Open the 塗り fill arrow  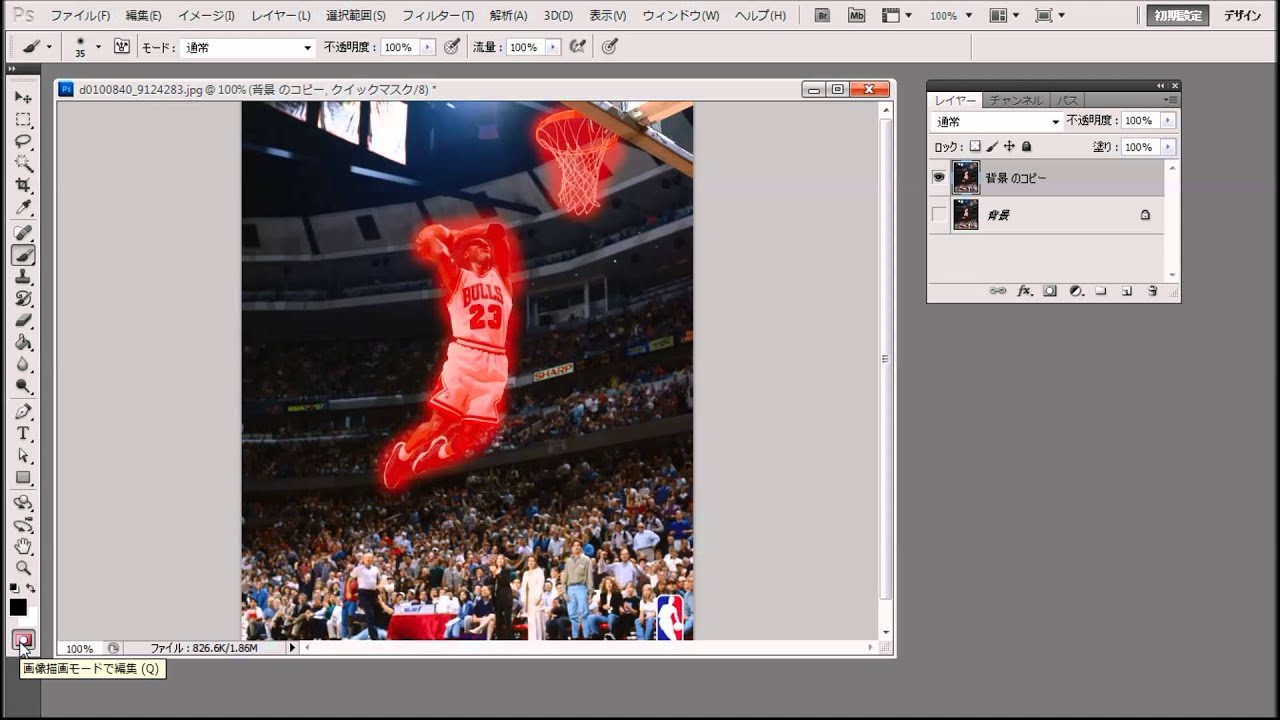pyautogui.click(x=1168, y=147)
